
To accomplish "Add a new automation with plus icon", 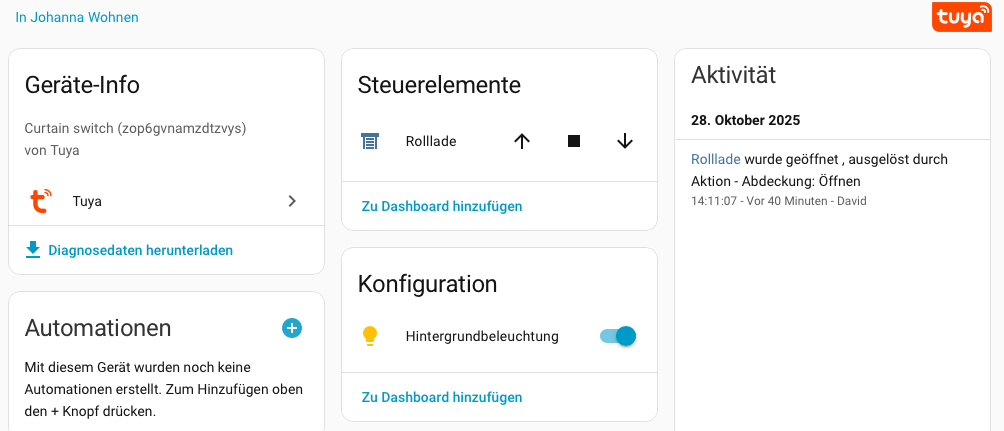I will (x=292, y=327).
